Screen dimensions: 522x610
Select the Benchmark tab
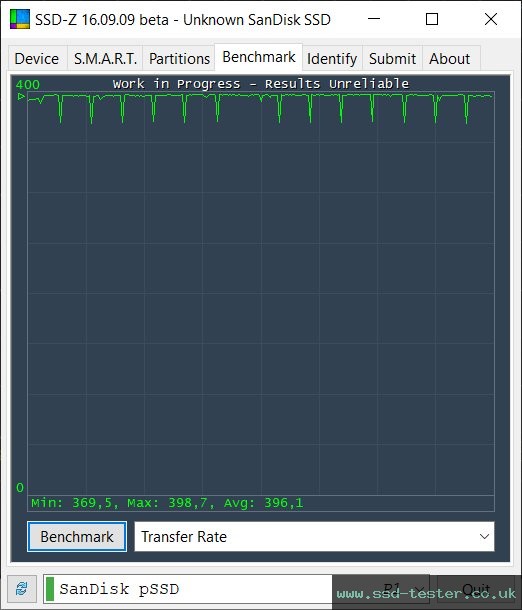(x=259, y=57)
